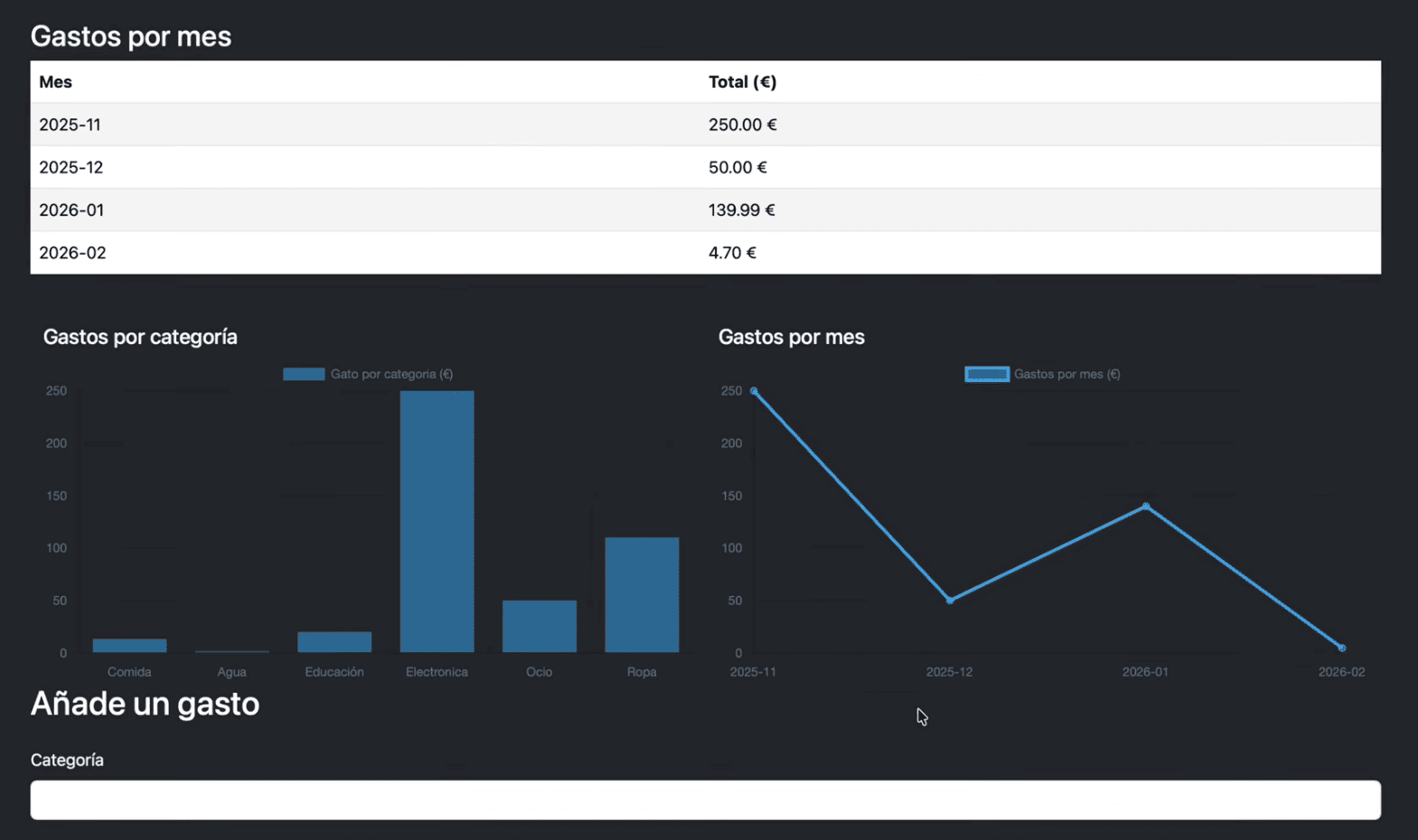Select the 2026-01 data point on line chart
Image resolution: width=1418 pixels, height=840 pixels.
(x=1146, y=507)
